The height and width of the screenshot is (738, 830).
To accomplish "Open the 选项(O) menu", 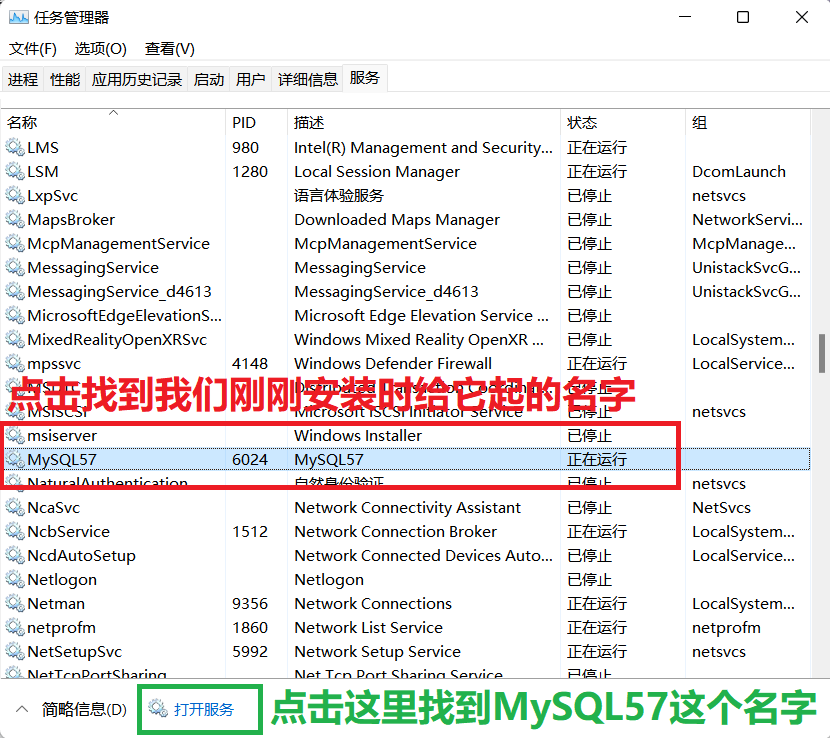I will (x=101, y=49).
